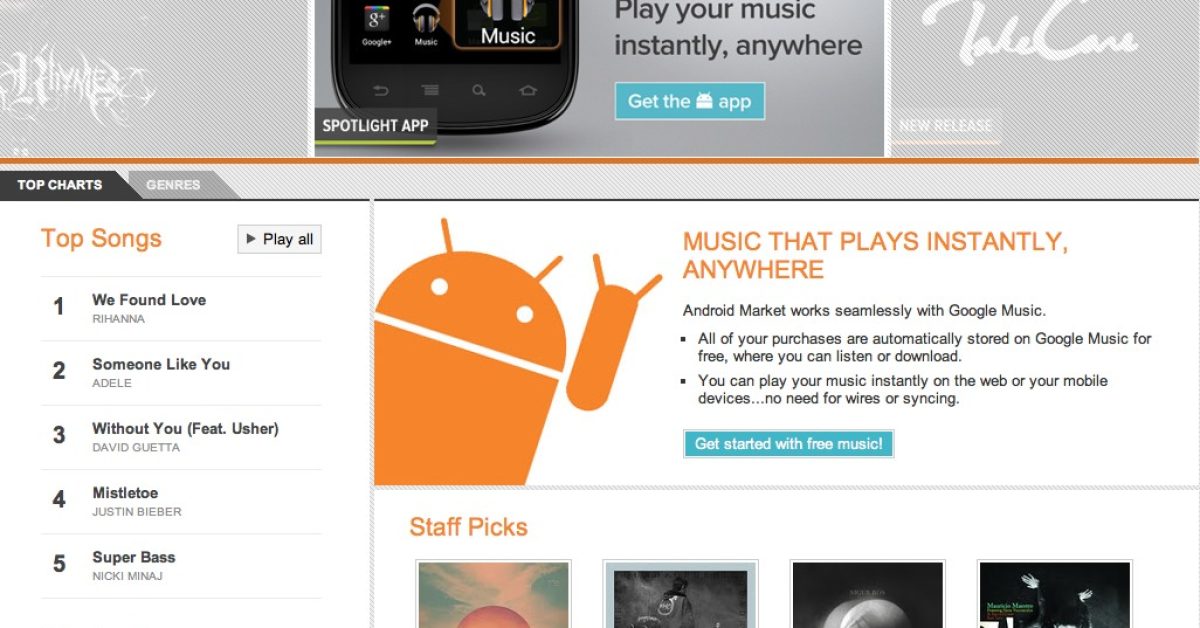Select the Top Charts tab

tap(60, 185)
